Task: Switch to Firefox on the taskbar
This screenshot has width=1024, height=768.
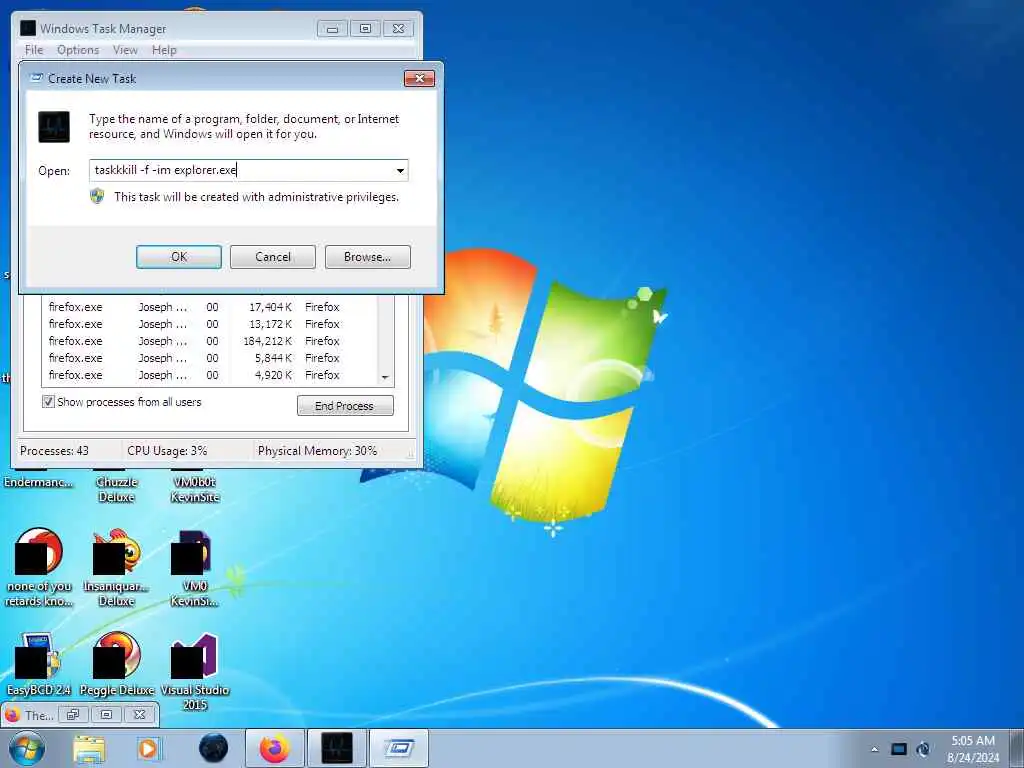Action: [x=274, y=748]
